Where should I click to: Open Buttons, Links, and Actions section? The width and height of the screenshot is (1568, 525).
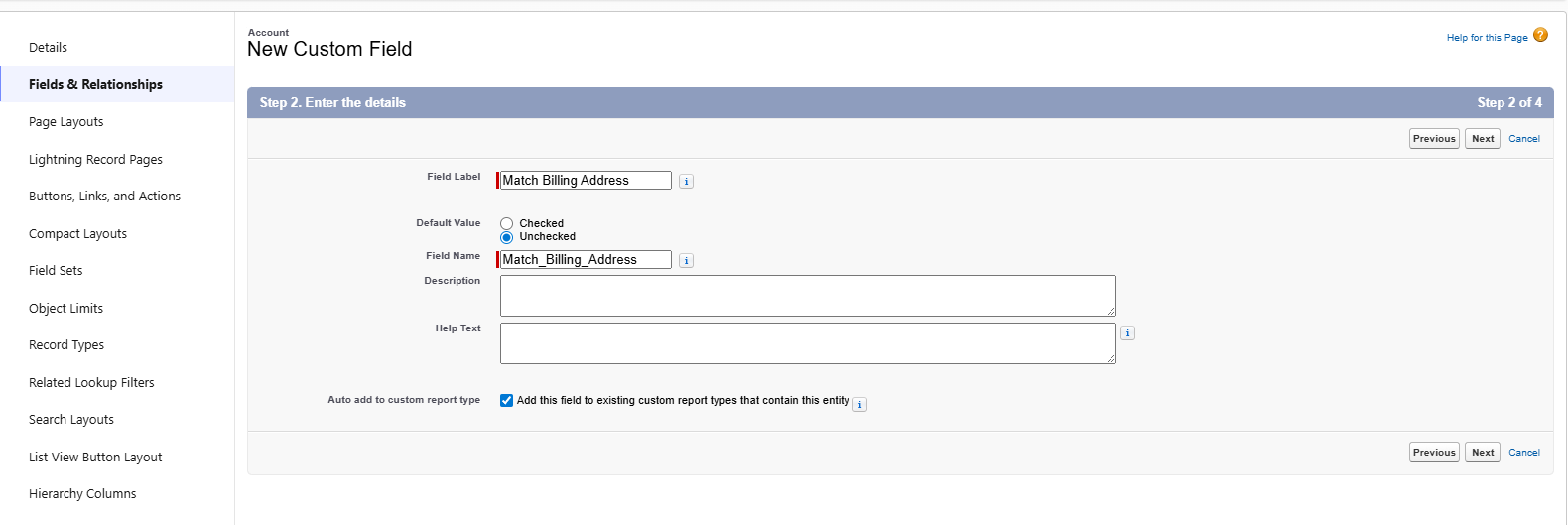(x=104, y=197)
